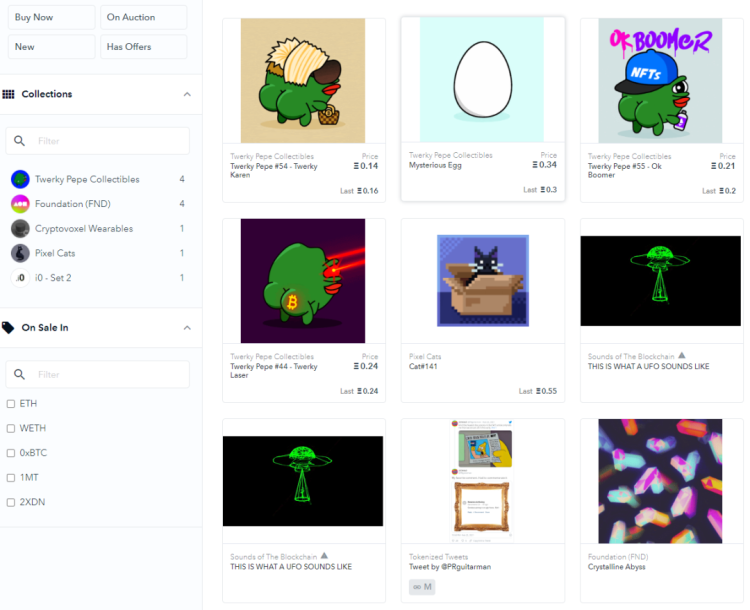Image resolution: width=750 pixels, height=610 pixels.
Task: Open the Crystalline Abyss artwork image
Action: [660, 481]
